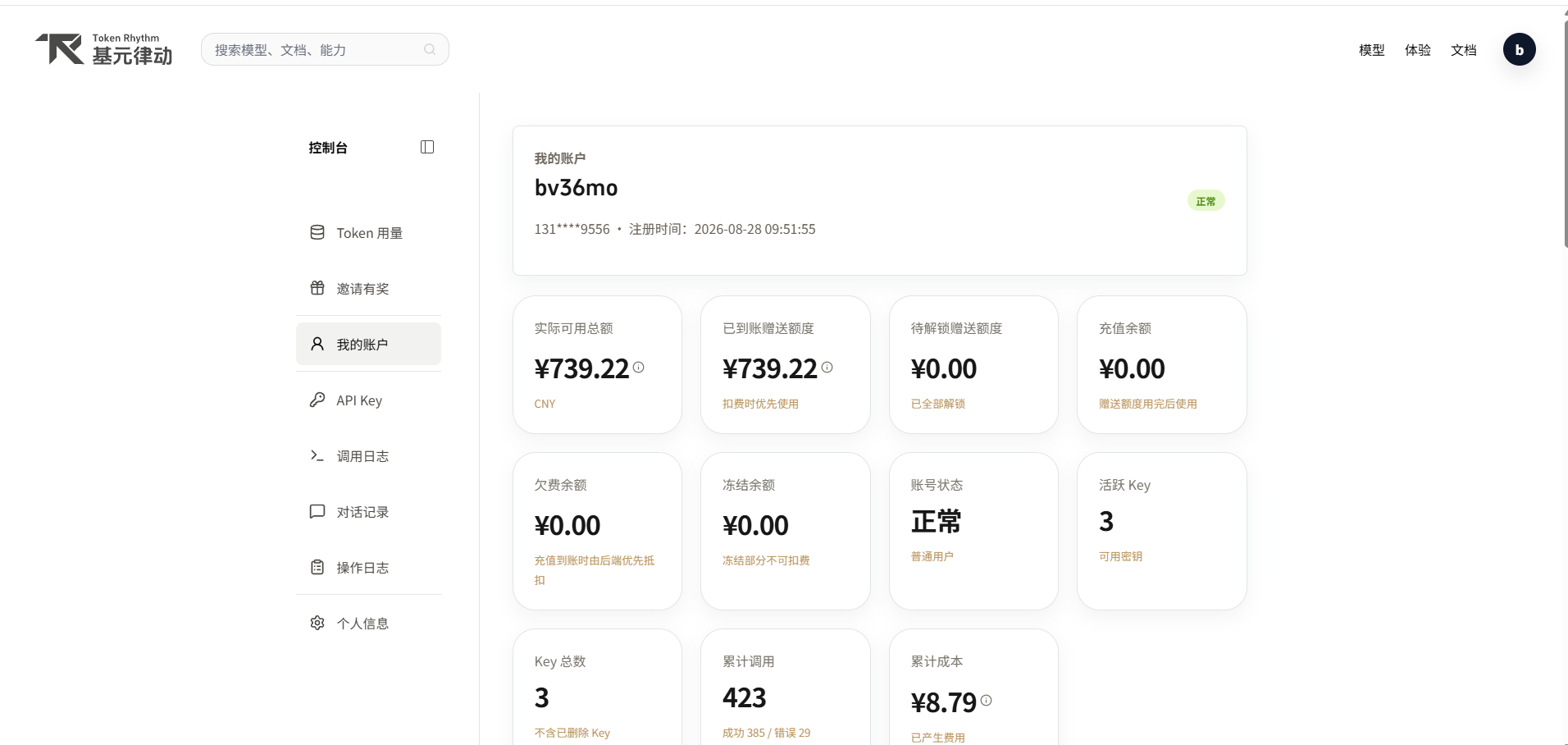Click the clipboard icon for 操作日志
This screenshot has height=745, width=1568.
pos(317,567)
